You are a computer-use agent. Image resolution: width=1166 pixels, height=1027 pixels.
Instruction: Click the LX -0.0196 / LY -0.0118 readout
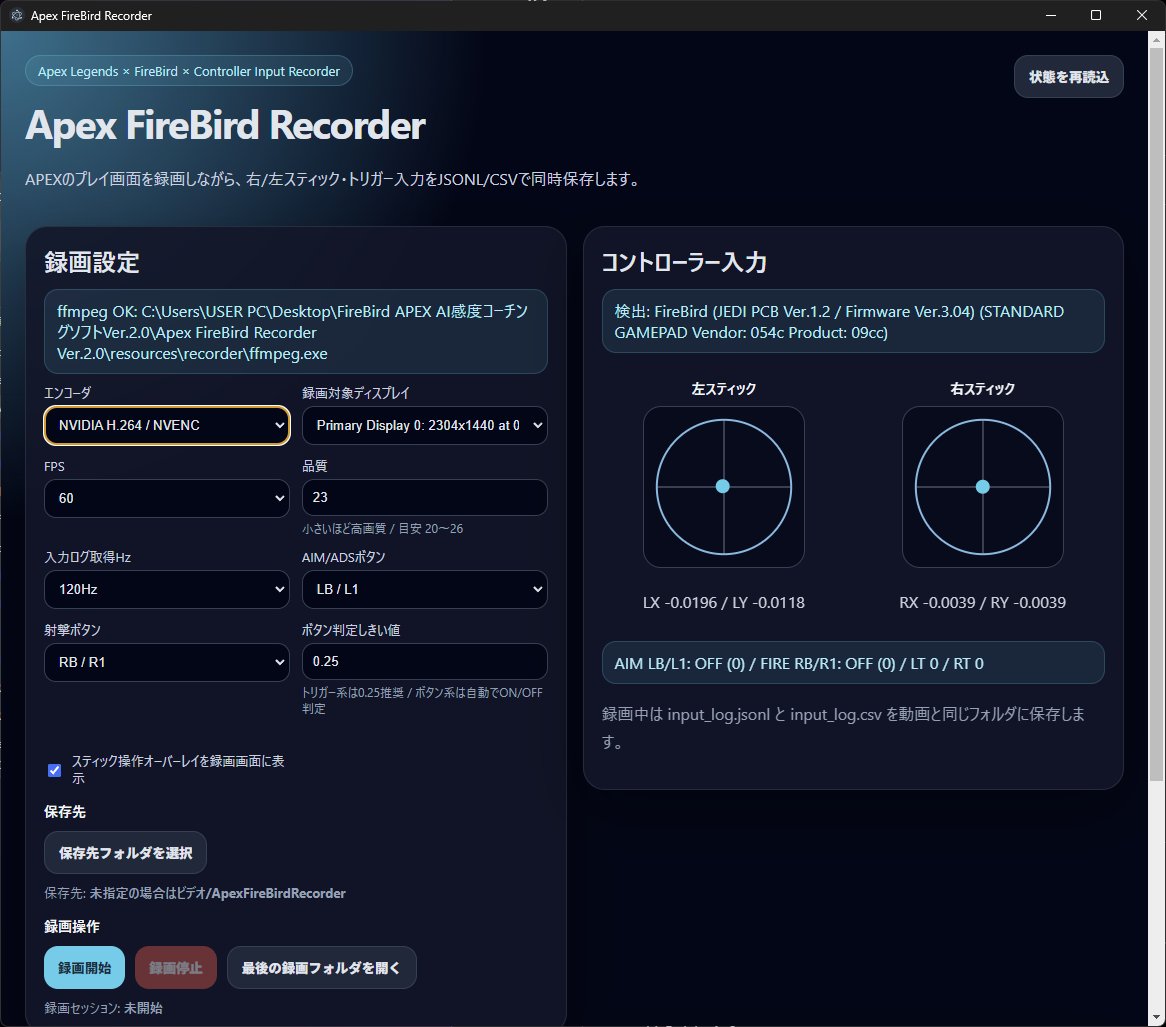click(724, 602)
